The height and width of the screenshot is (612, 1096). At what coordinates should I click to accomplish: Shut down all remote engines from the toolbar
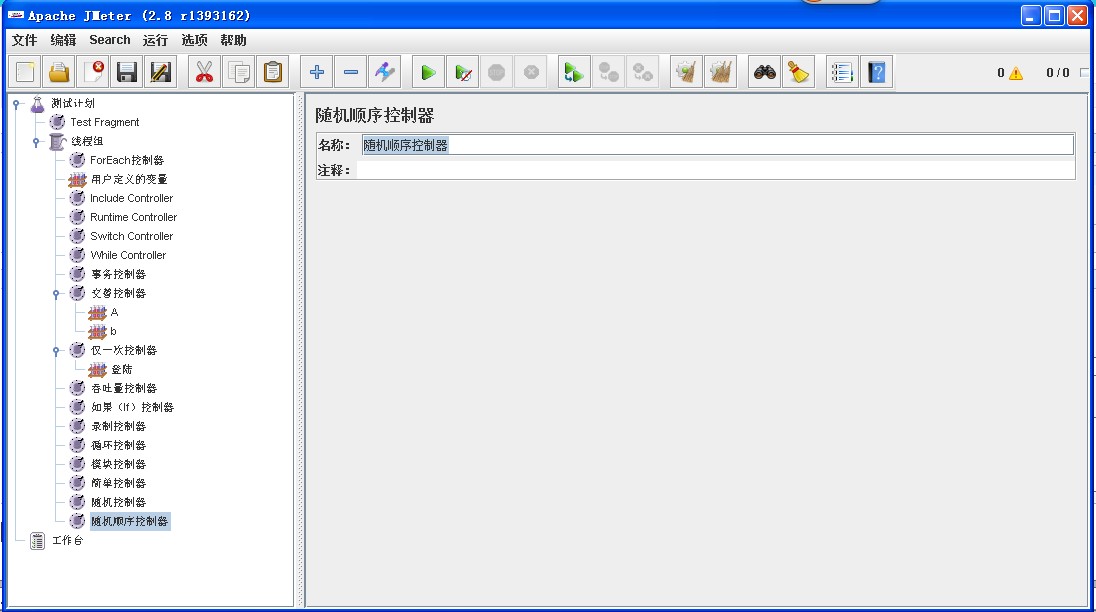[x=642, y=72]
